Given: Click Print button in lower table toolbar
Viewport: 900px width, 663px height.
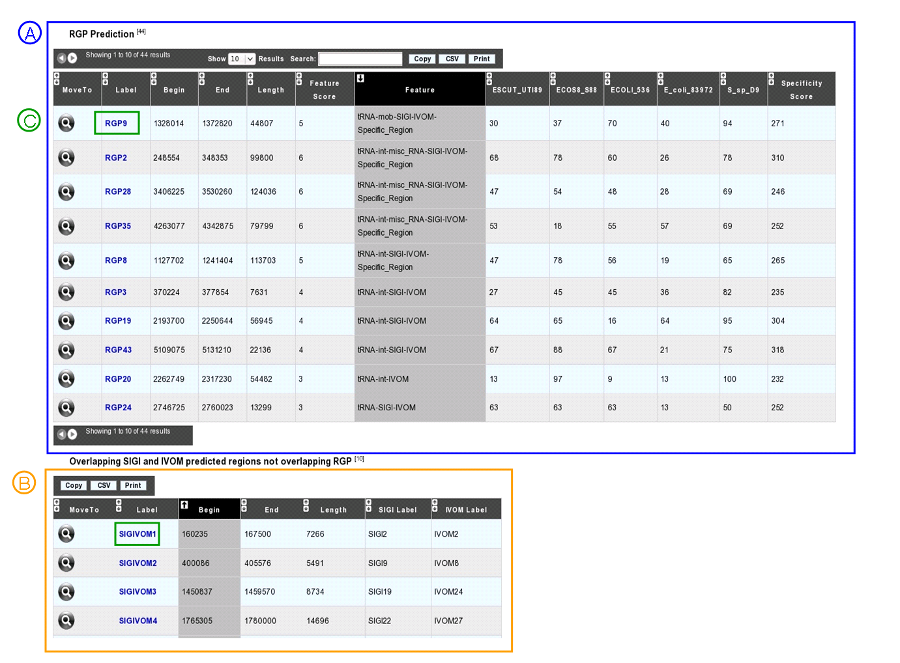Looking at the screenshot, I should [133, 486].
